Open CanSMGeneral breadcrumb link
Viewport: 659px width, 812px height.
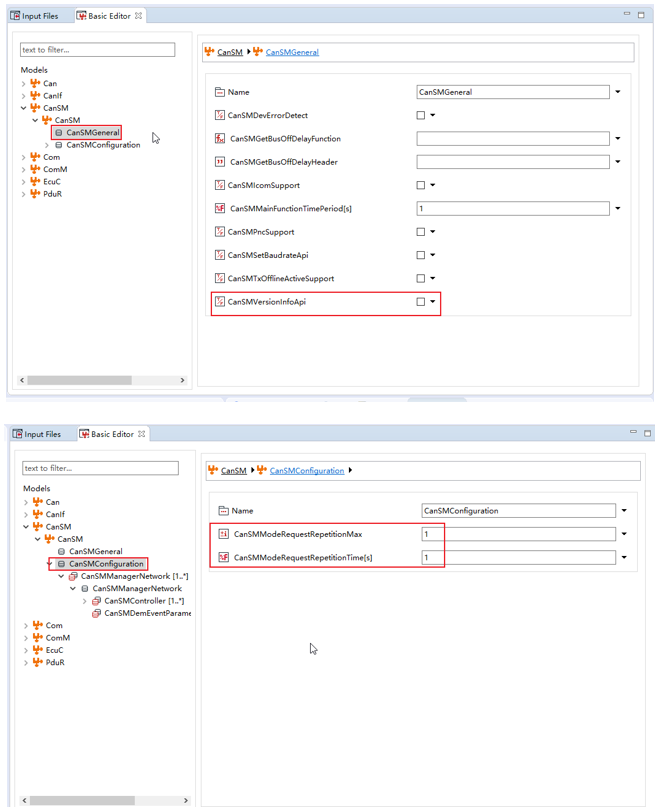[x=292, y=52]
